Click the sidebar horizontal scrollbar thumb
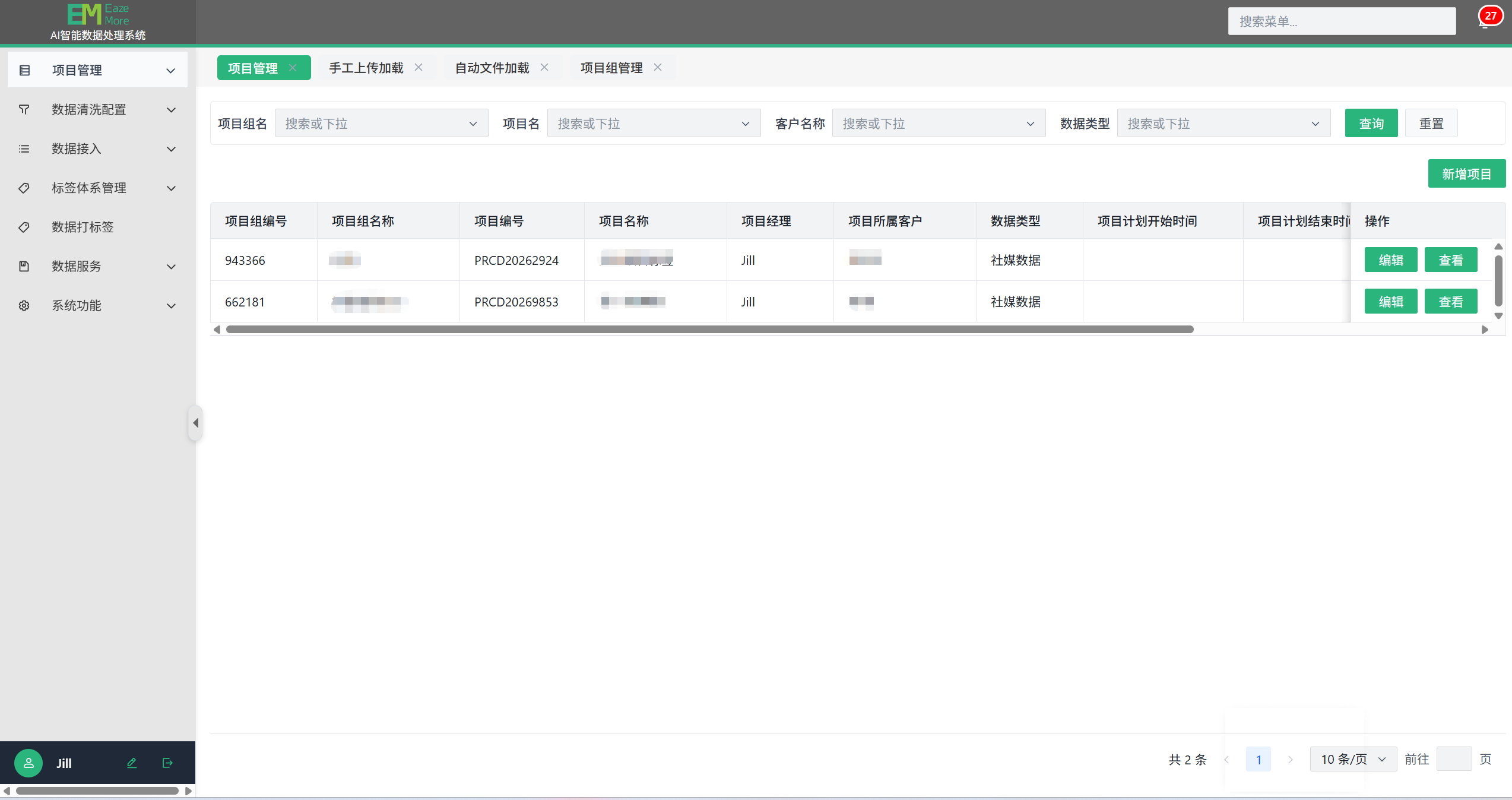The height and width of the screenshot is (800, 1512). coord(97,791)
